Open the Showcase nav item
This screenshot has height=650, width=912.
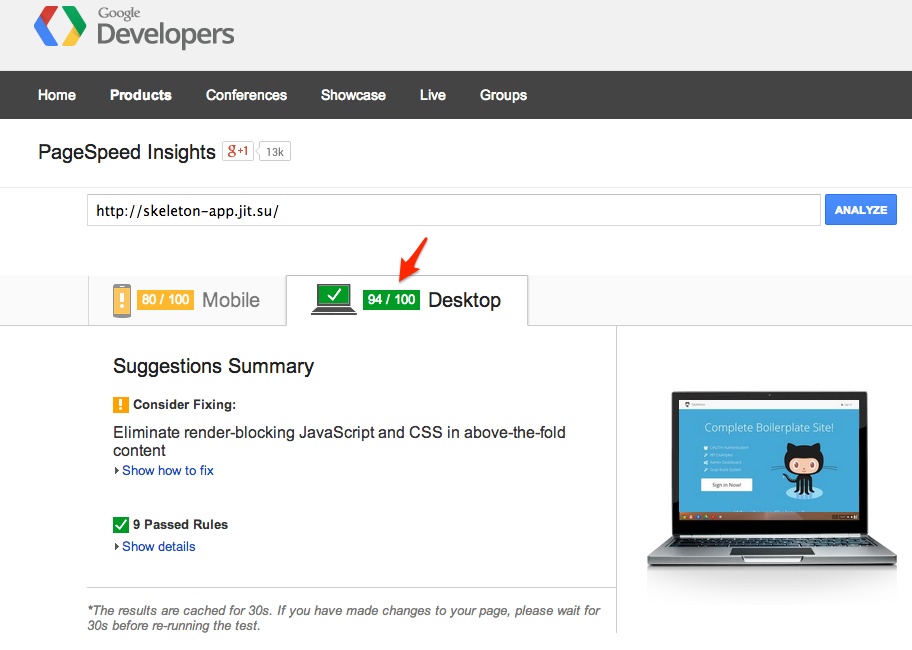(354, 95)
